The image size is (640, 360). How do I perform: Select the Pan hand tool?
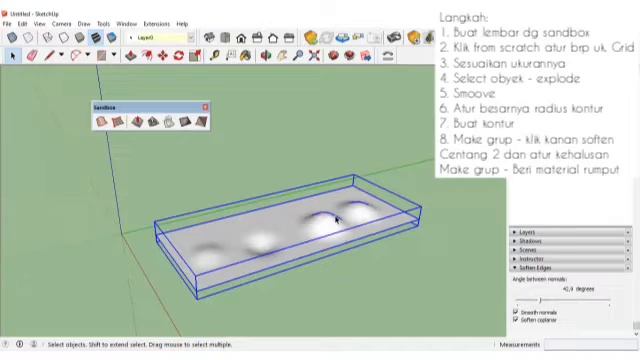tap(282, 56)
